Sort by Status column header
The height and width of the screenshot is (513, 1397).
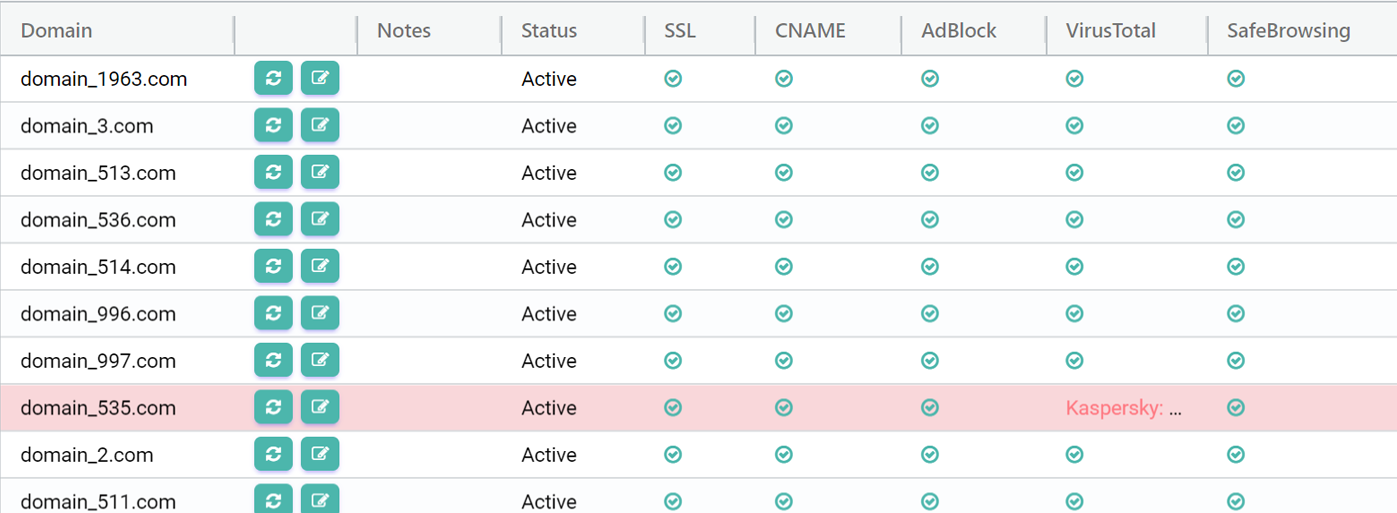[549, 31]
